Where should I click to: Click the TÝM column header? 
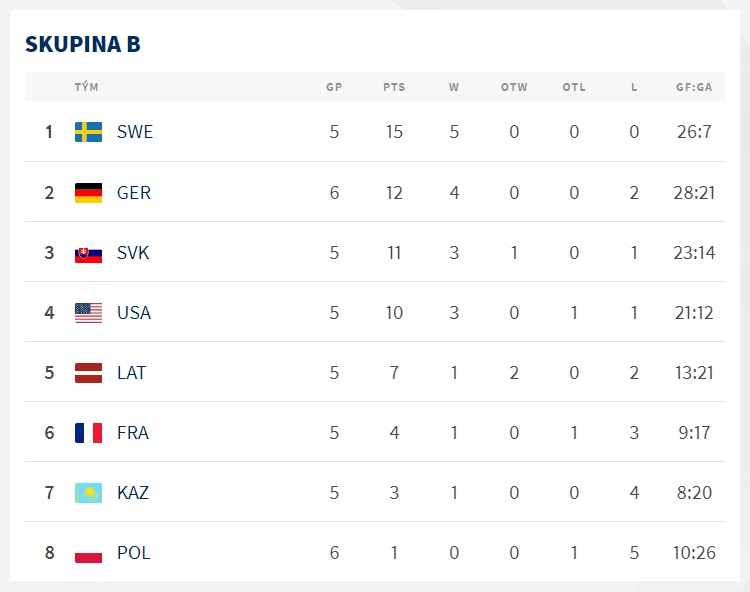tap(87, 87)
